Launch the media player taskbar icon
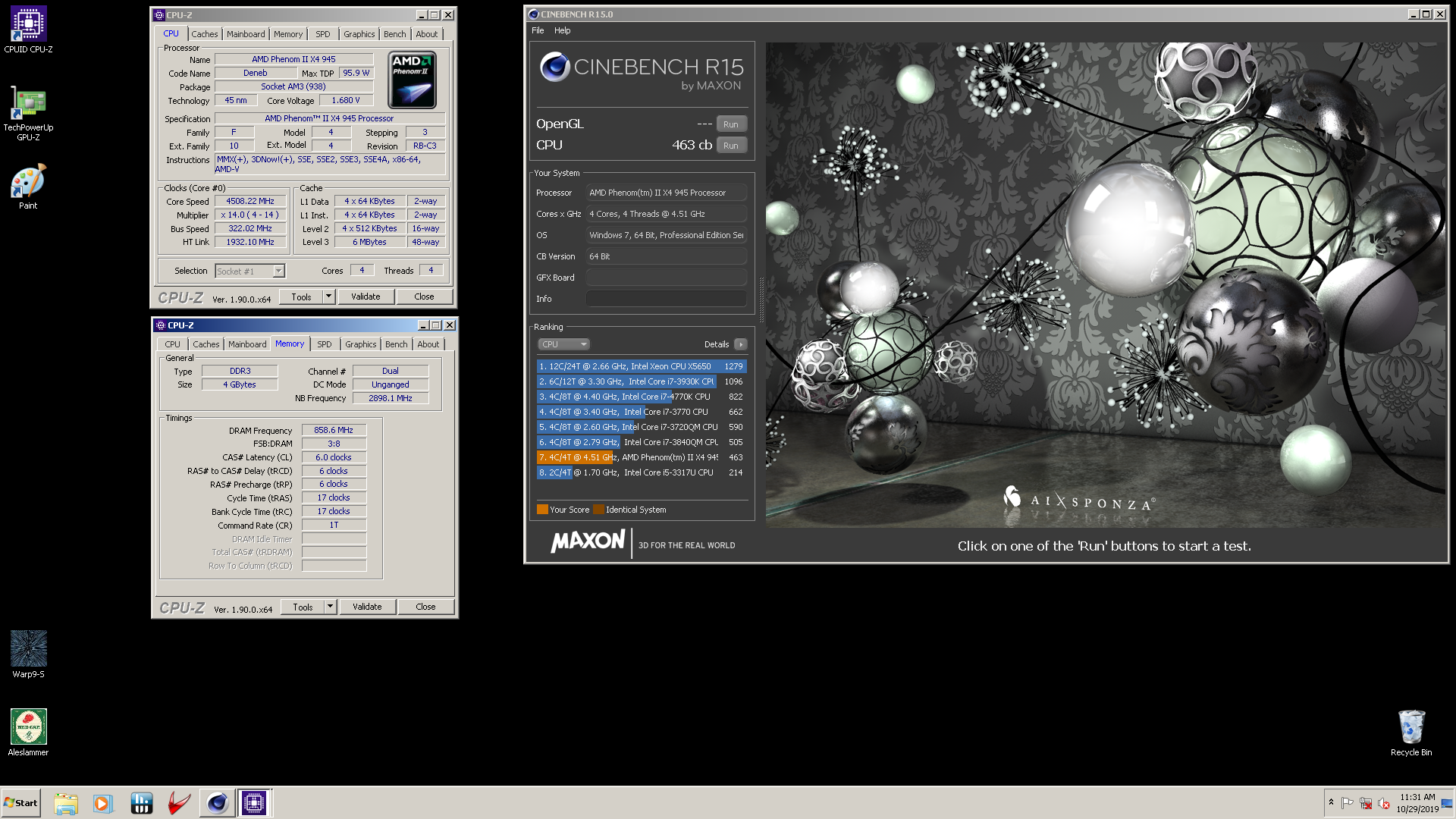 click(103, 803)
